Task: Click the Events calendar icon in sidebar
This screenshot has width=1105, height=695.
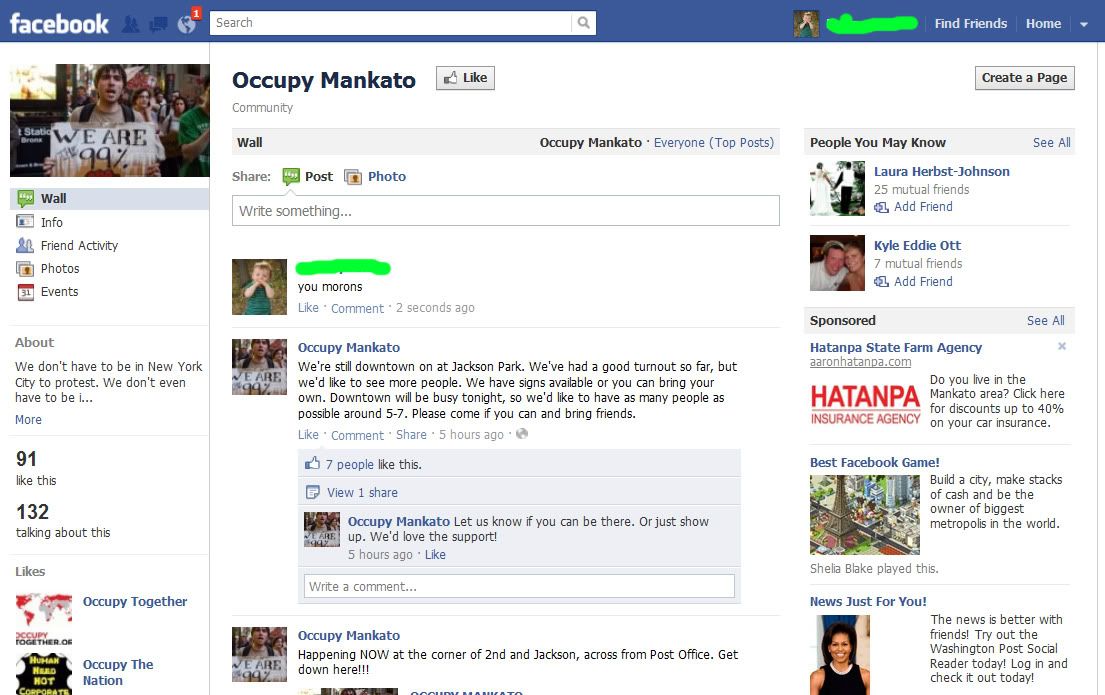Action: coord(25,292)
